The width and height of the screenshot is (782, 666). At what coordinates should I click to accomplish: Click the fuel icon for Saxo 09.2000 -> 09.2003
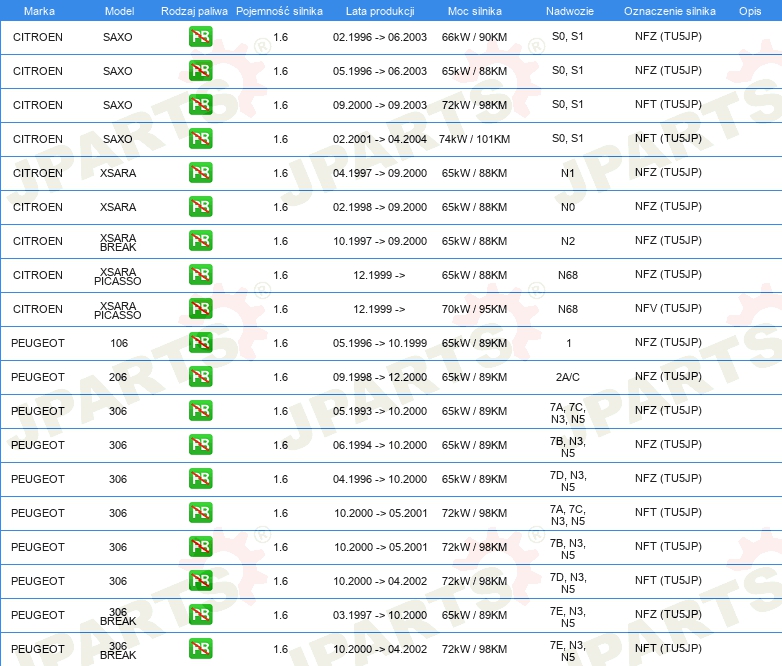(200, 105)
